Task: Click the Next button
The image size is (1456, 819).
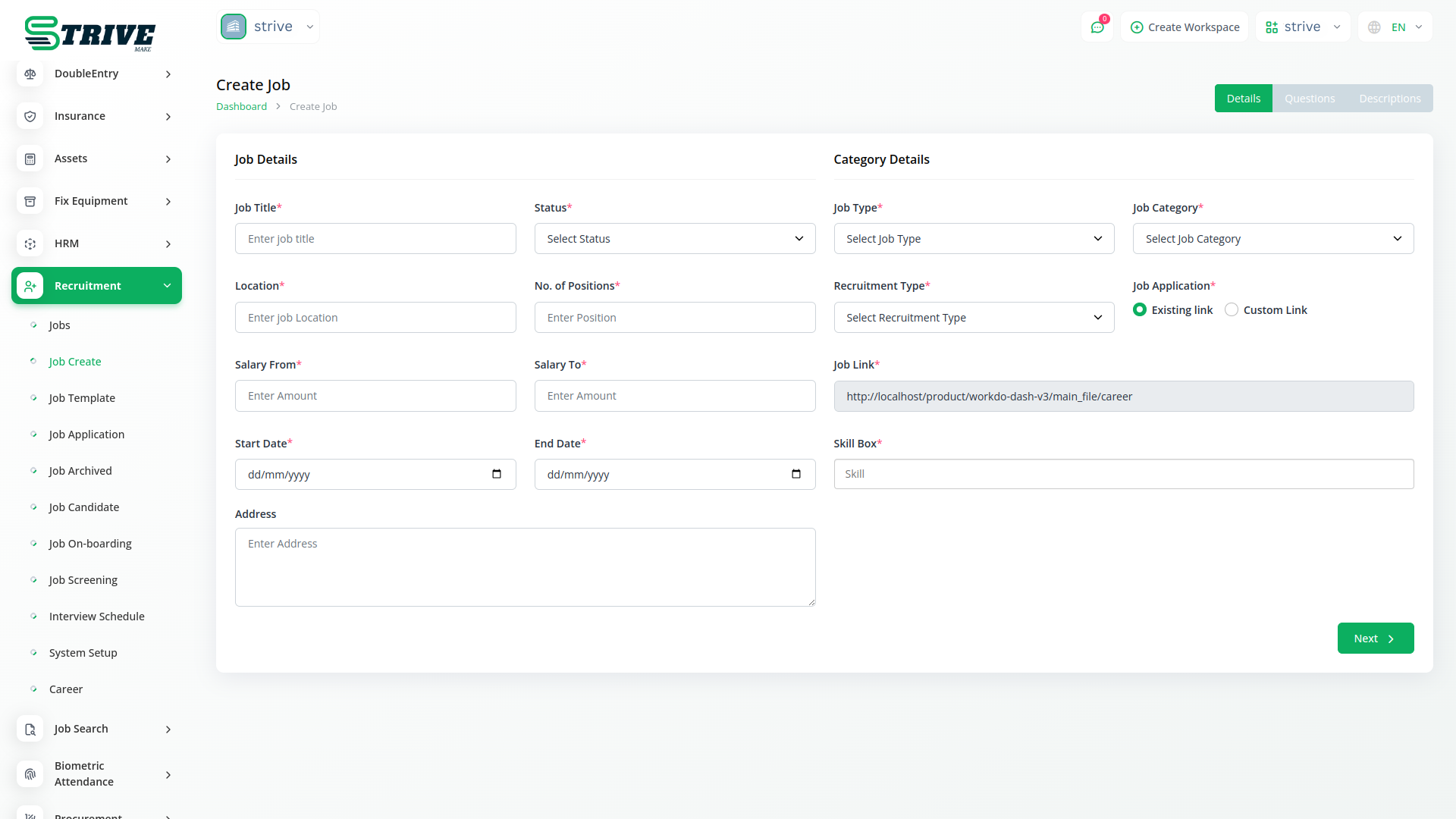Action: pos(1375,638)
